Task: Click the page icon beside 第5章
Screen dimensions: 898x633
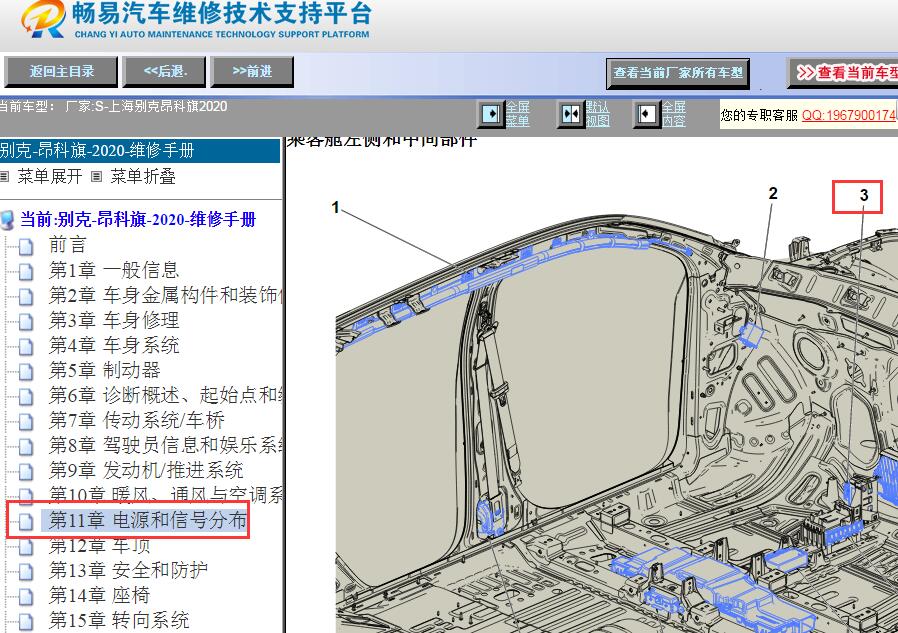Action: pos(26,372)
